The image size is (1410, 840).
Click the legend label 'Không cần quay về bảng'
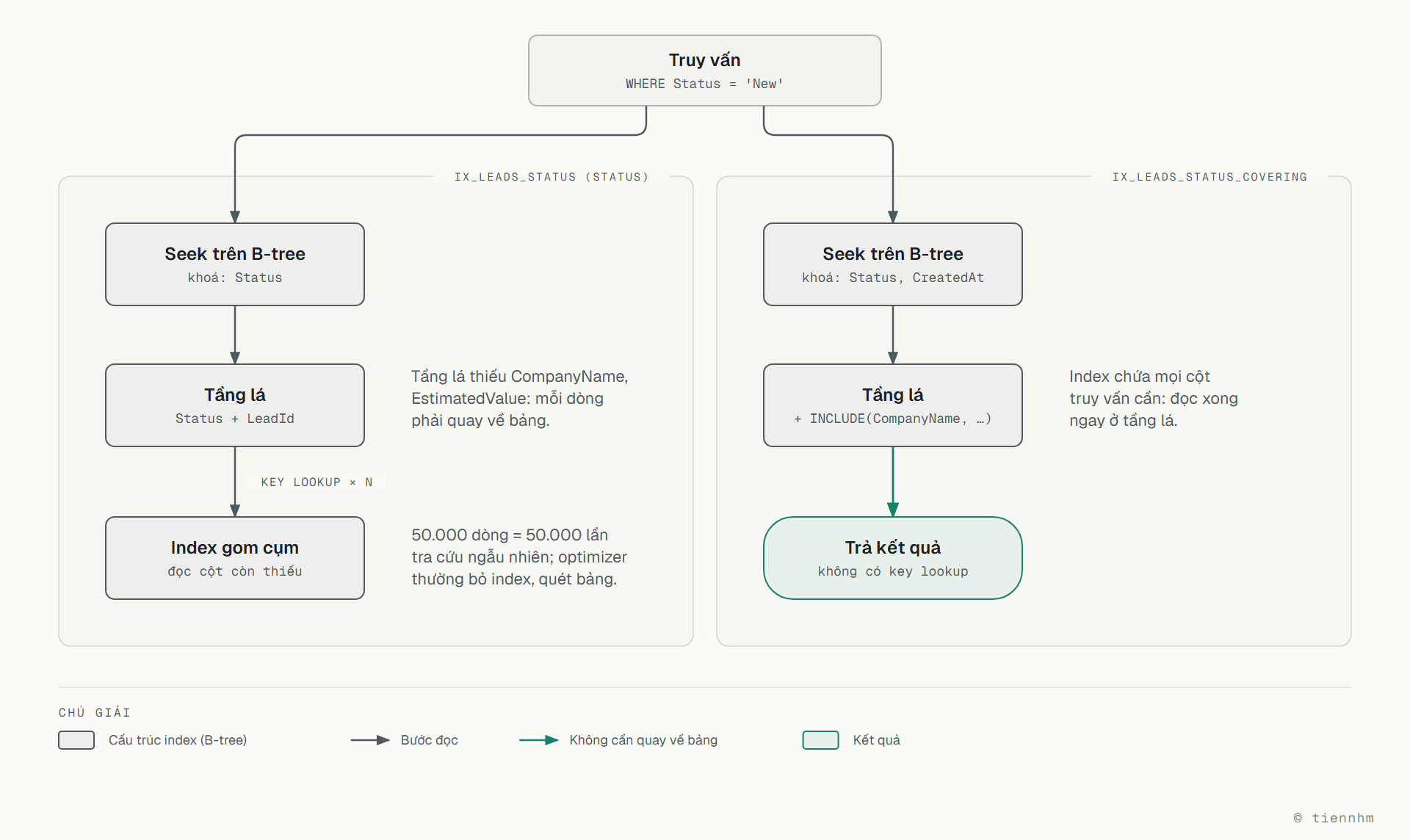[x=643, y=740]
